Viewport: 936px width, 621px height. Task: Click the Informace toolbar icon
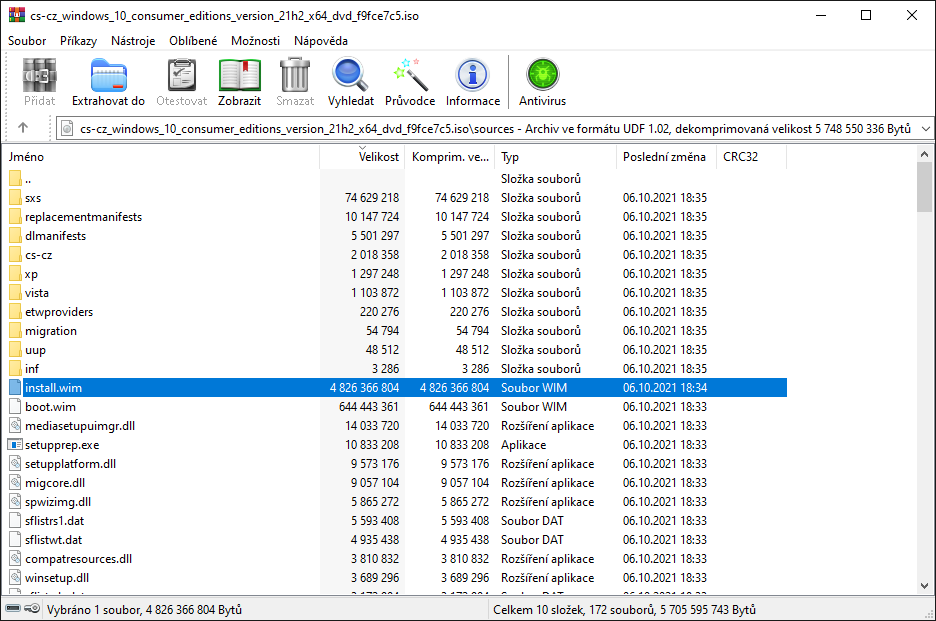[x=473, y=75]
